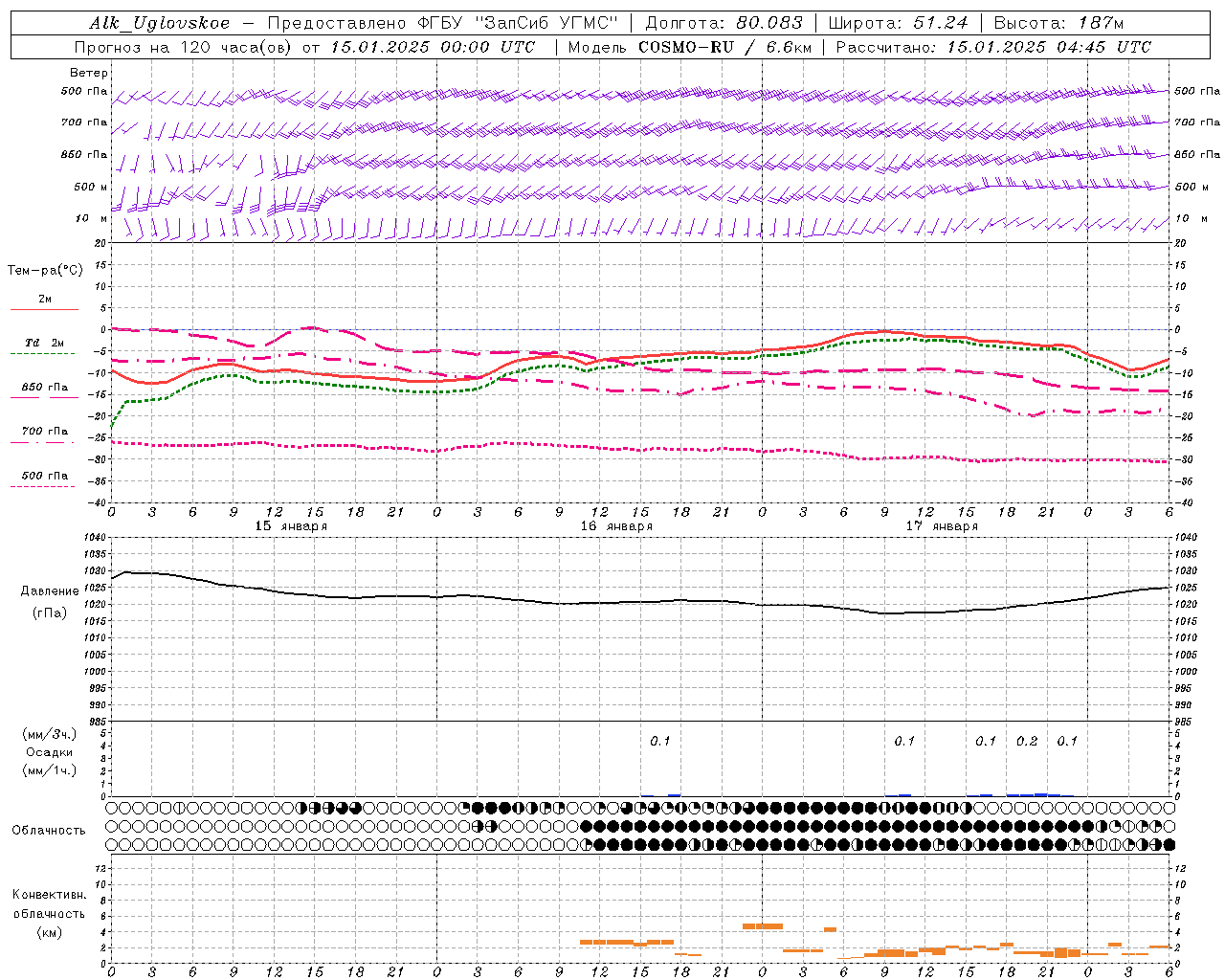1225x980 pixels.
Task: Click the (мм/3ч.) precipitation unit label
Action: click(50, 734)
